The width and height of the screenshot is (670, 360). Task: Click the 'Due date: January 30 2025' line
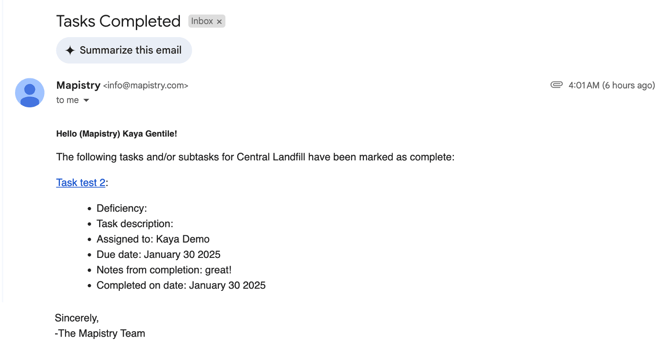pyautogui.click(x=159, y=255)
